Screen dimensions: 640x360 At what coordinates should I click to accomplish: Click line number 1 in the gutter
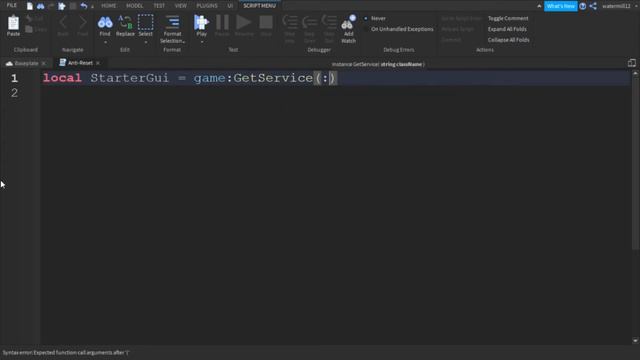tap(14, 78)
